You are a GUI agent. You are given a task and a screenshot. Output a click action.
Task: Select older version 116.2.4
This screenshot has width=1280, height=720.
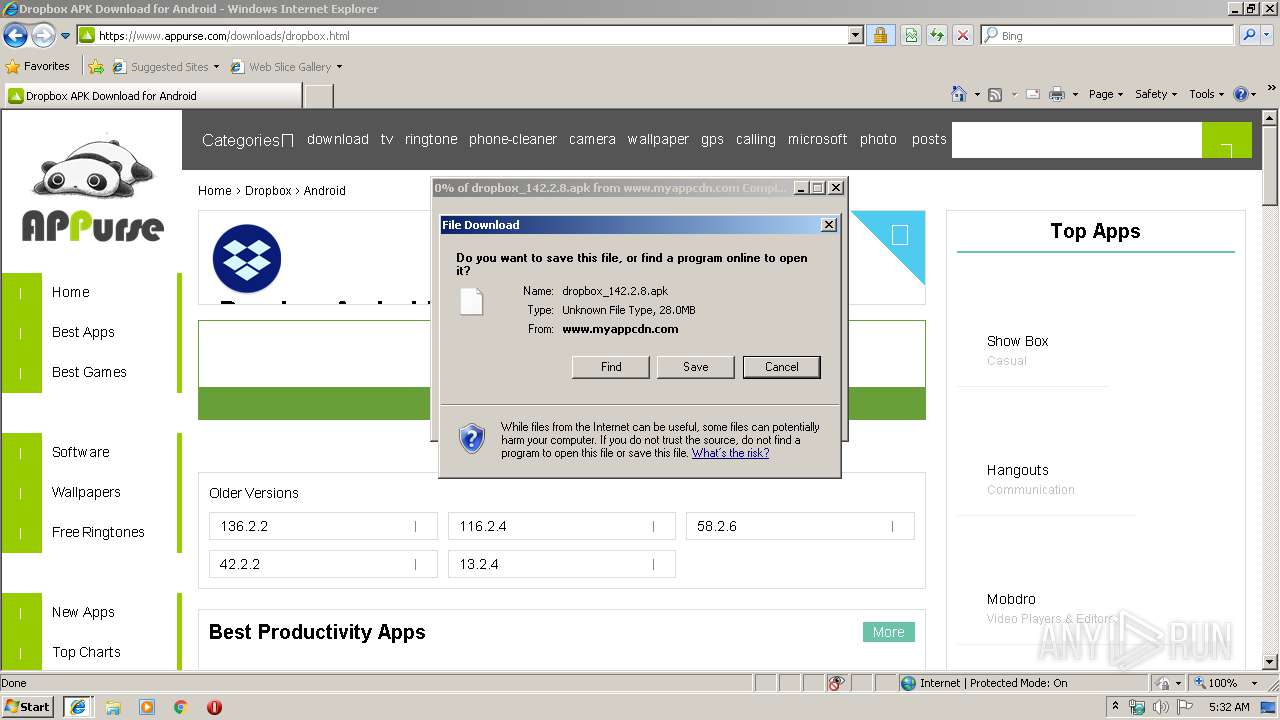(562, 526)
